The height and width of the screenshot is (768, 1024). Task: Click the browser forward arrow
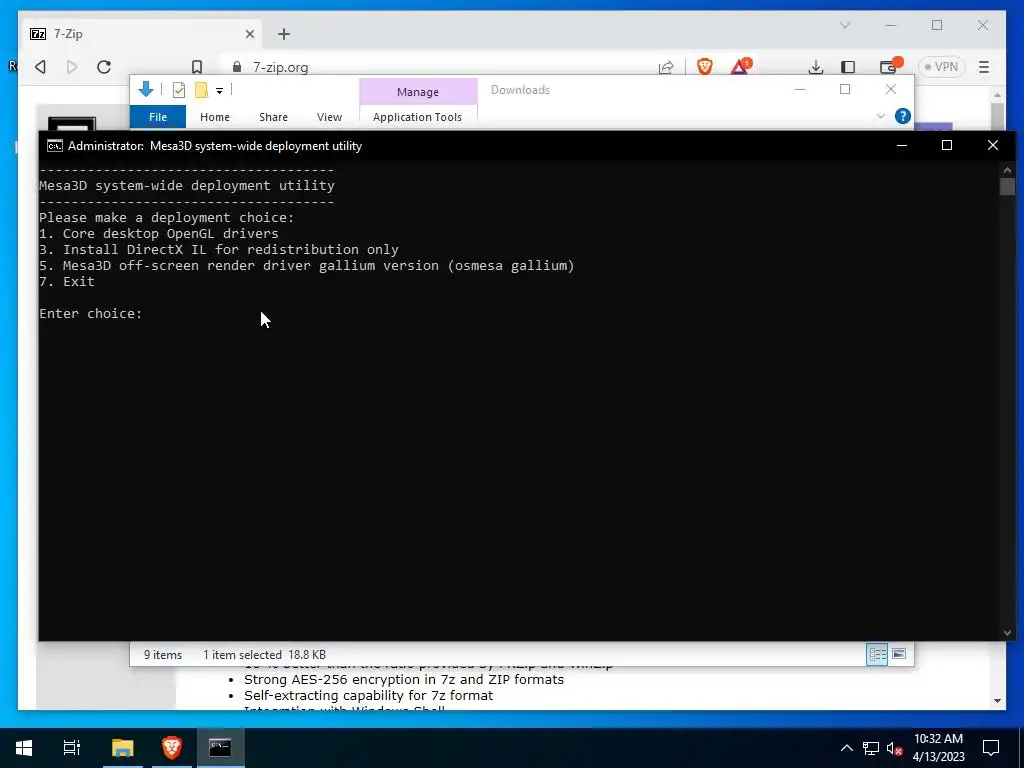(72, 67)
